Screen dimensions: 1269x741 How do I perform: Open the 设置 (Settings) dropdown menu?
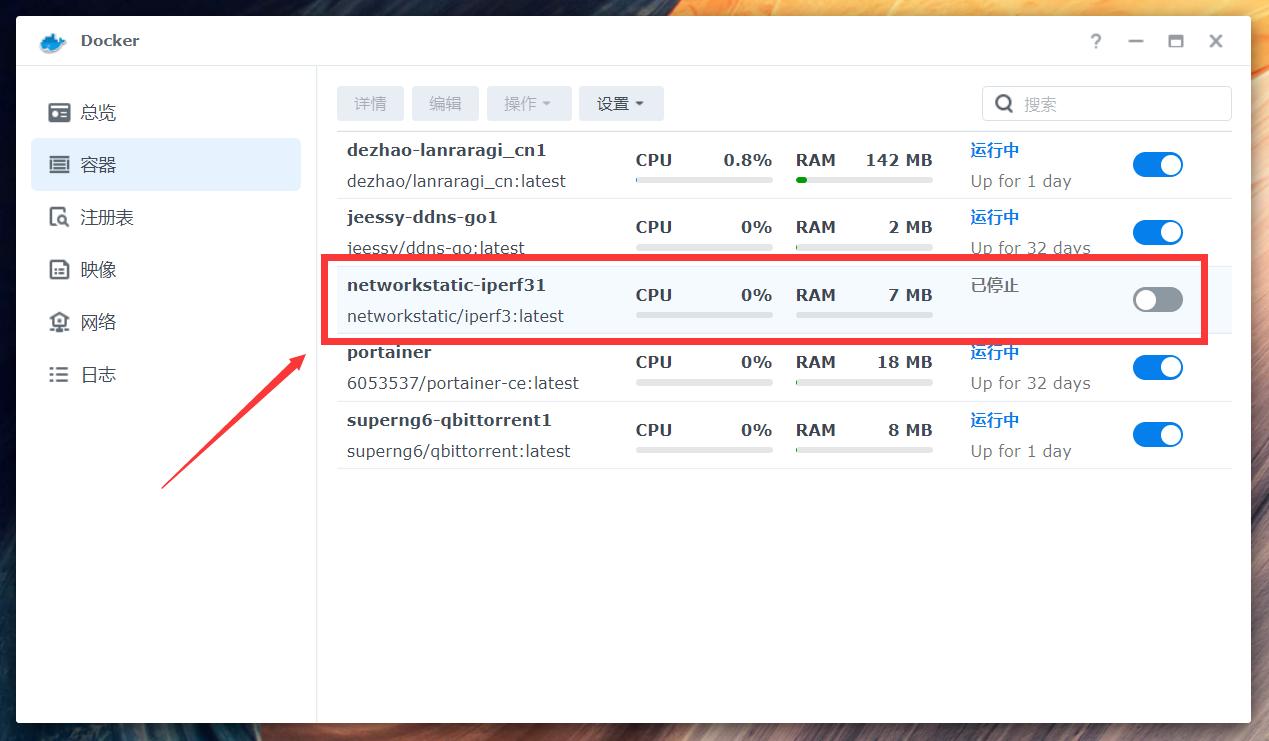(621, 103)
